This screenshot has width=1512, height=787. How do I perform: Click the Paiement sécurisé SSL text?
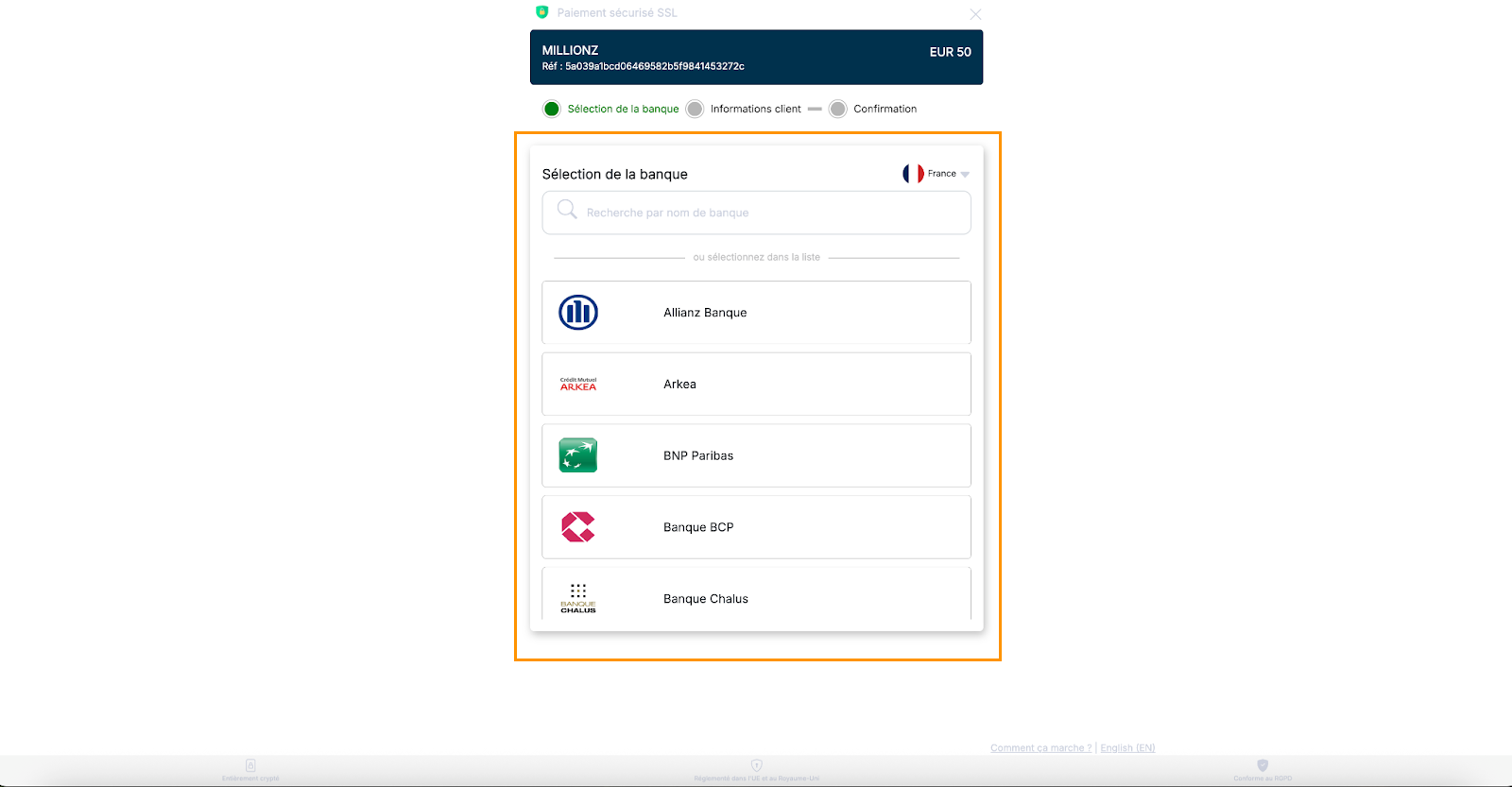[x=617, y=13]
